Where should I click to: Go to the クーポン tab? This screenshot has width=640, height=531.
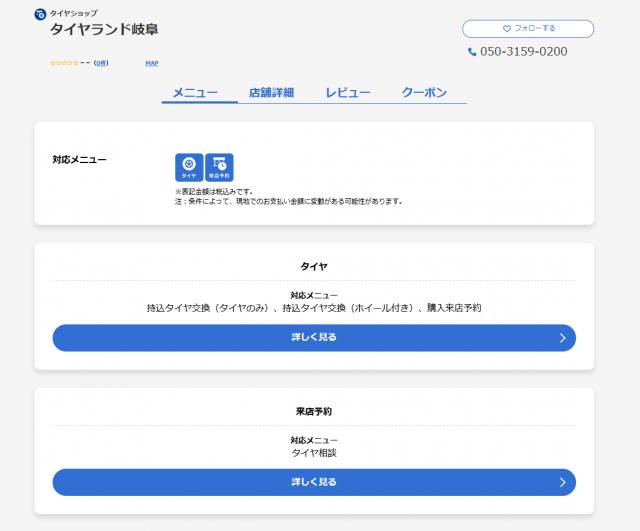[x=424, y=93]
